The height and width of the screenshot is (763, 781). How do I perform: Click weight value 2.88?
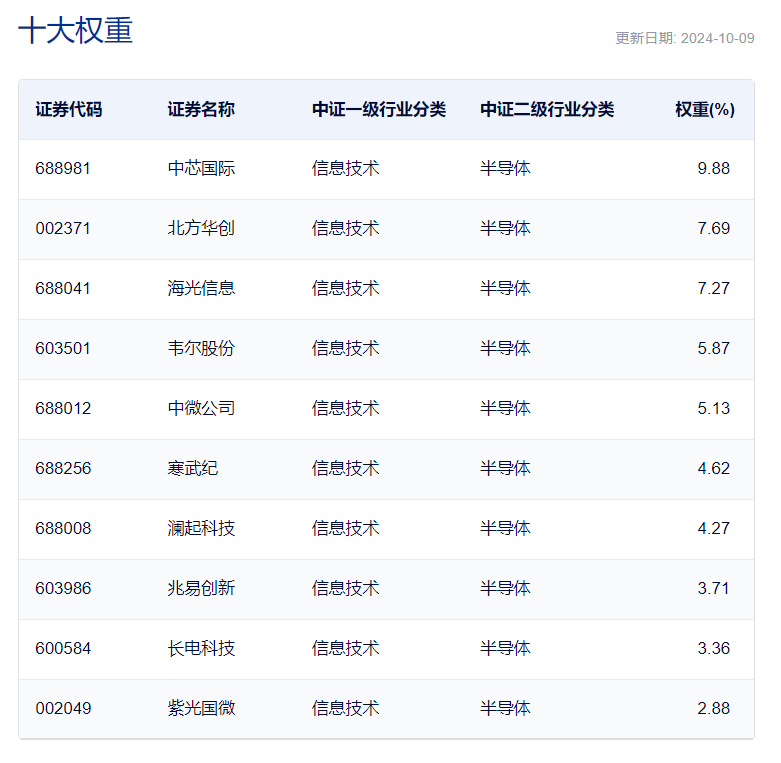713,708
